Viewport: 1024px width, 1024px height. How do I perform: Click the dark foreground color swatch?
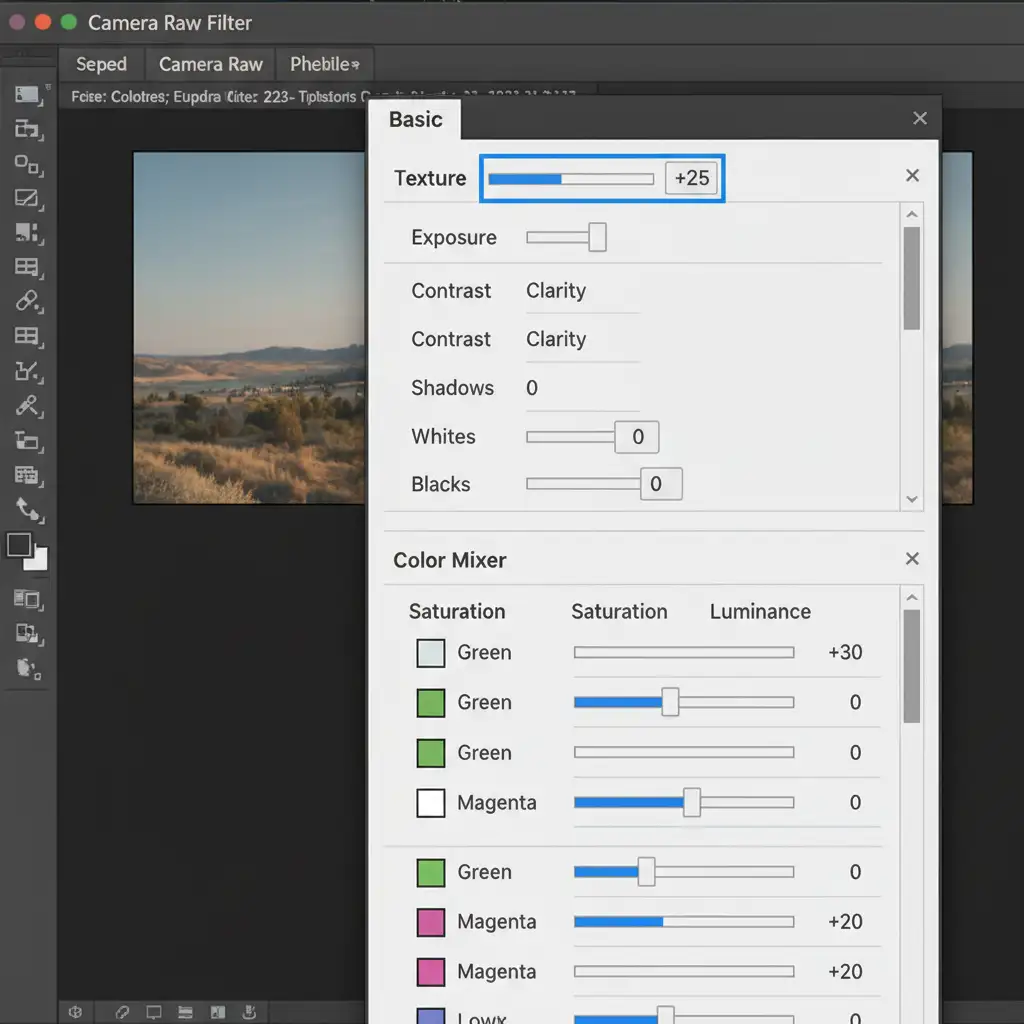point(19,545)
